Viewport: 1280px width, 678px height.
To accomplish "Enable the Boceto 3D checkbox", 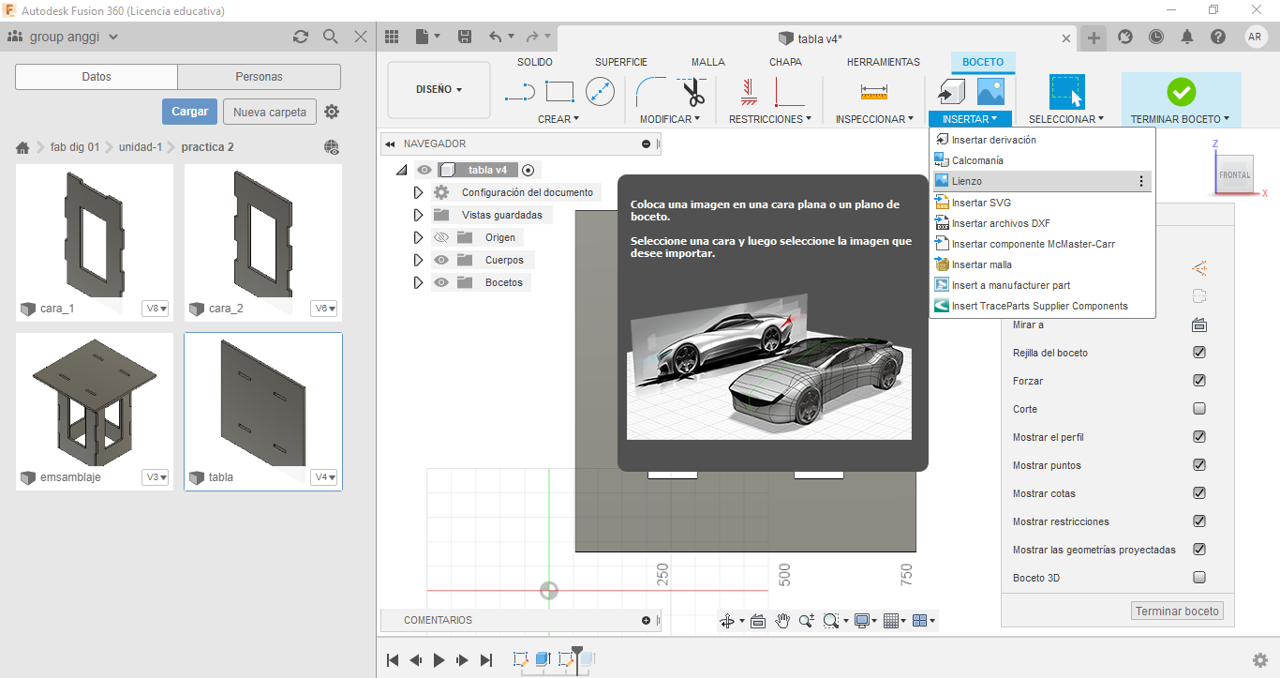I will point(1199,578).
